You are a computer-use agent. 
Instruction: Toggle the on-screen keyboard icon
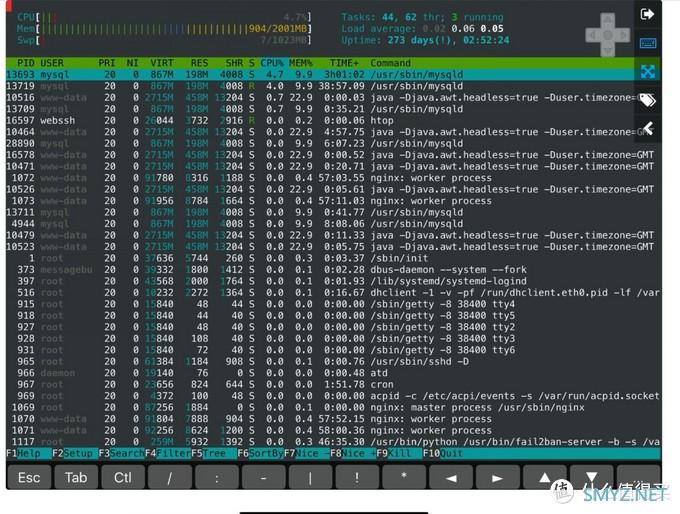tap(648, 43)
